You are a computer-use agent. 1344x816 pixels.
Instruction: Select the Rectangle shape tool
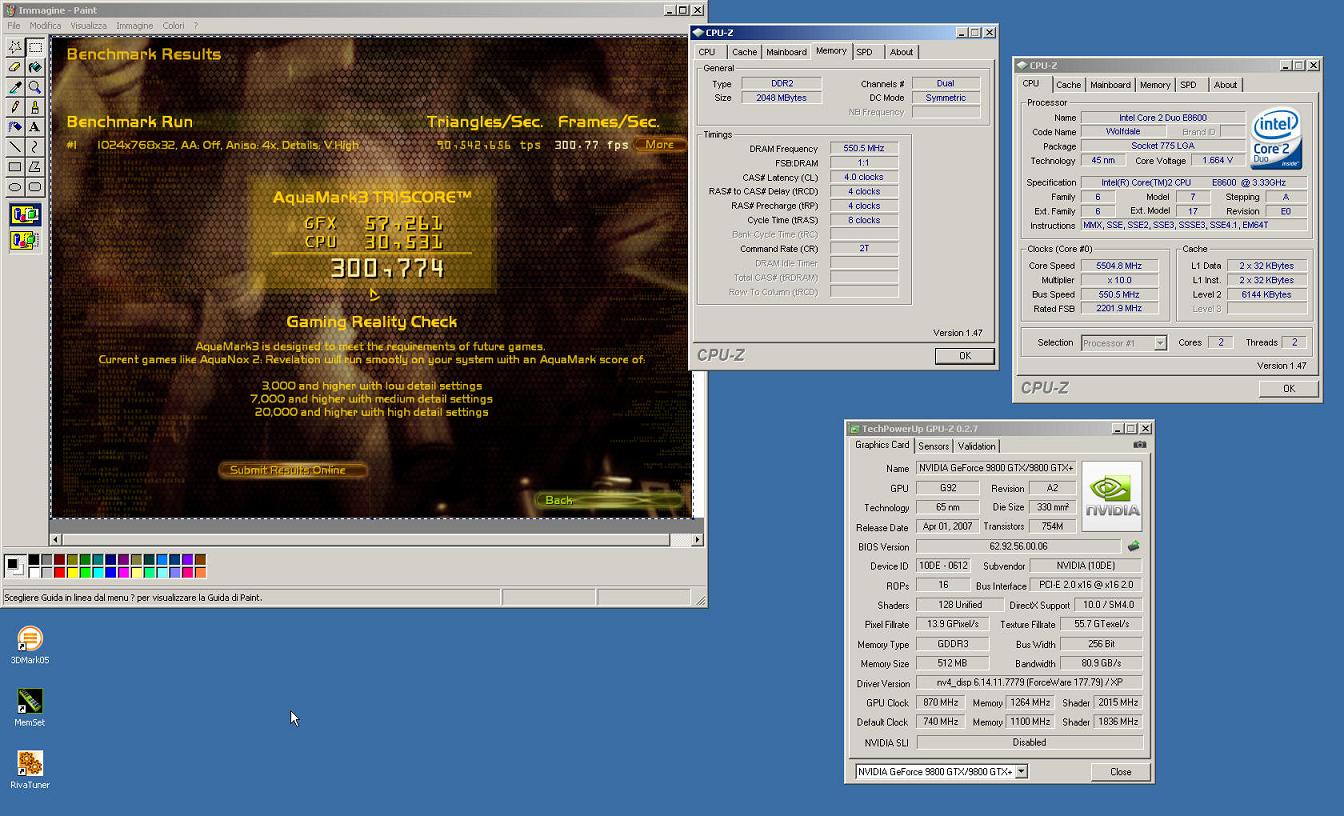click(x=15, y=167)
